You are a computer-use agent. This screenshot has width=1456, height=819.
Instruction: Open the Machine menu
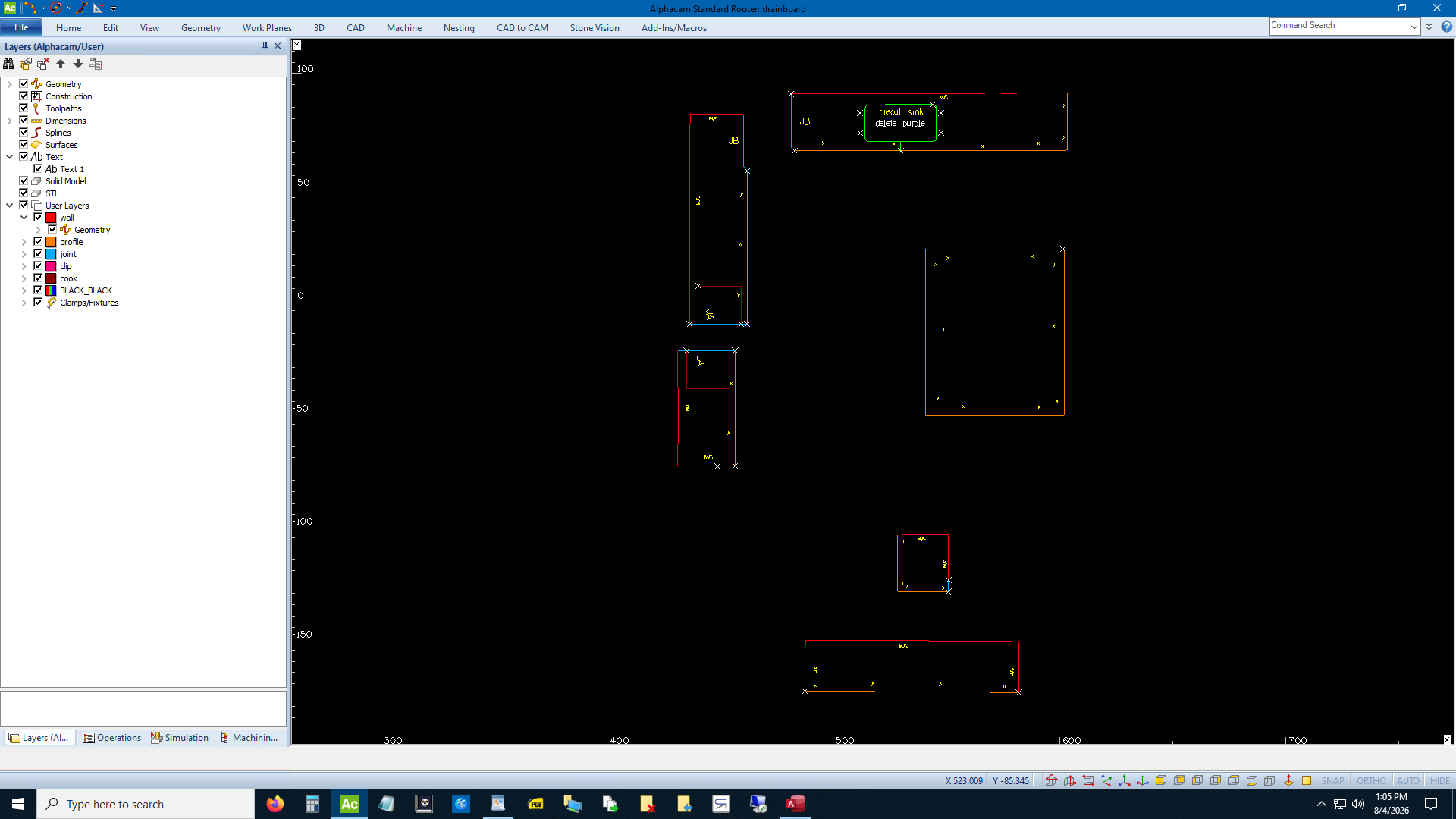click(403, 28)
